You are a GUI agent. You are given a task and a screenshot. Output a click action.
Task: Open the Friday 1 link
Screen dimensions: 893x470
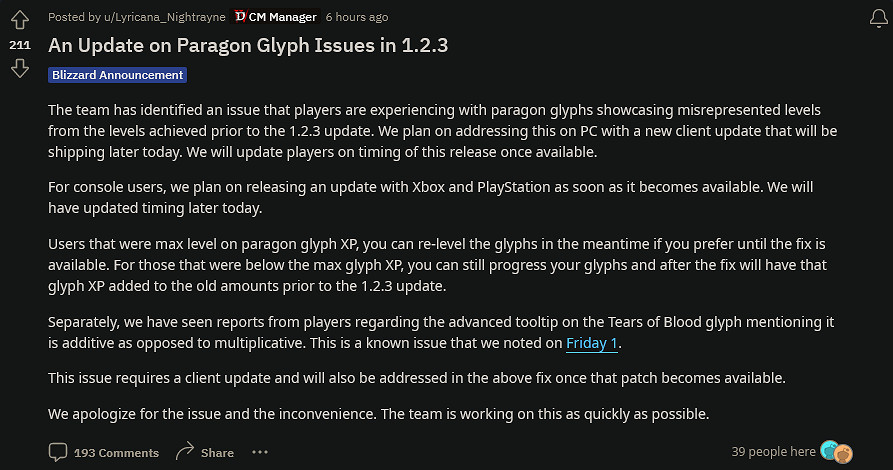tap(592, 344)
